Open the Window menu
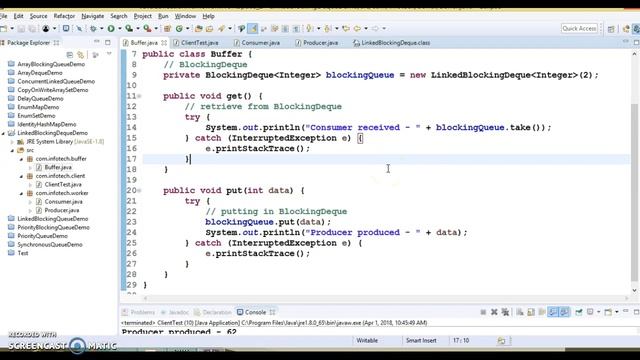 pos(185,16)
